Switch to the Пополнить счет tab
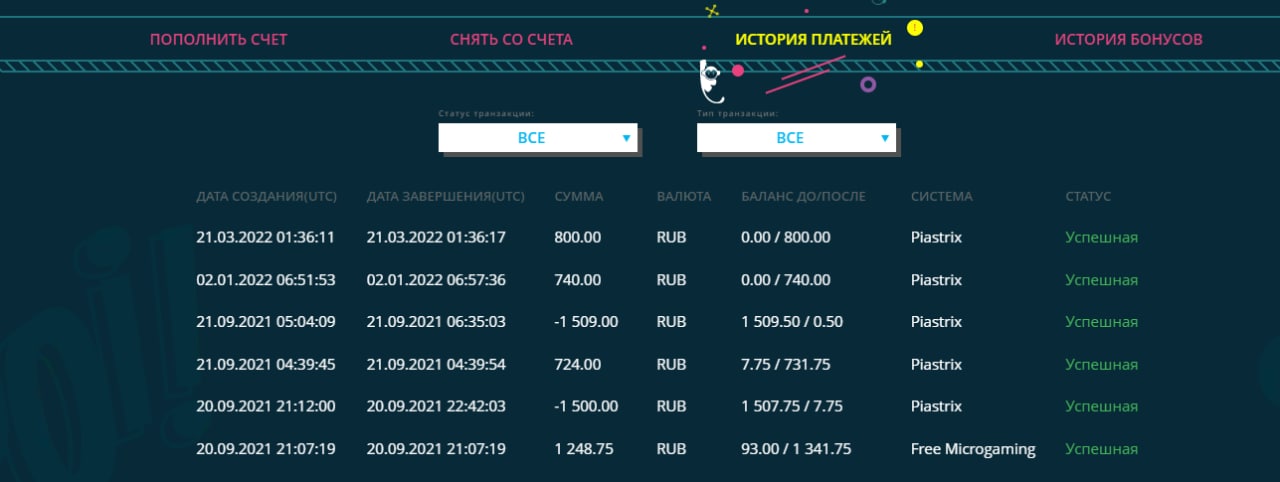This screenshot has height=482, width=1280. click(218, 40)
